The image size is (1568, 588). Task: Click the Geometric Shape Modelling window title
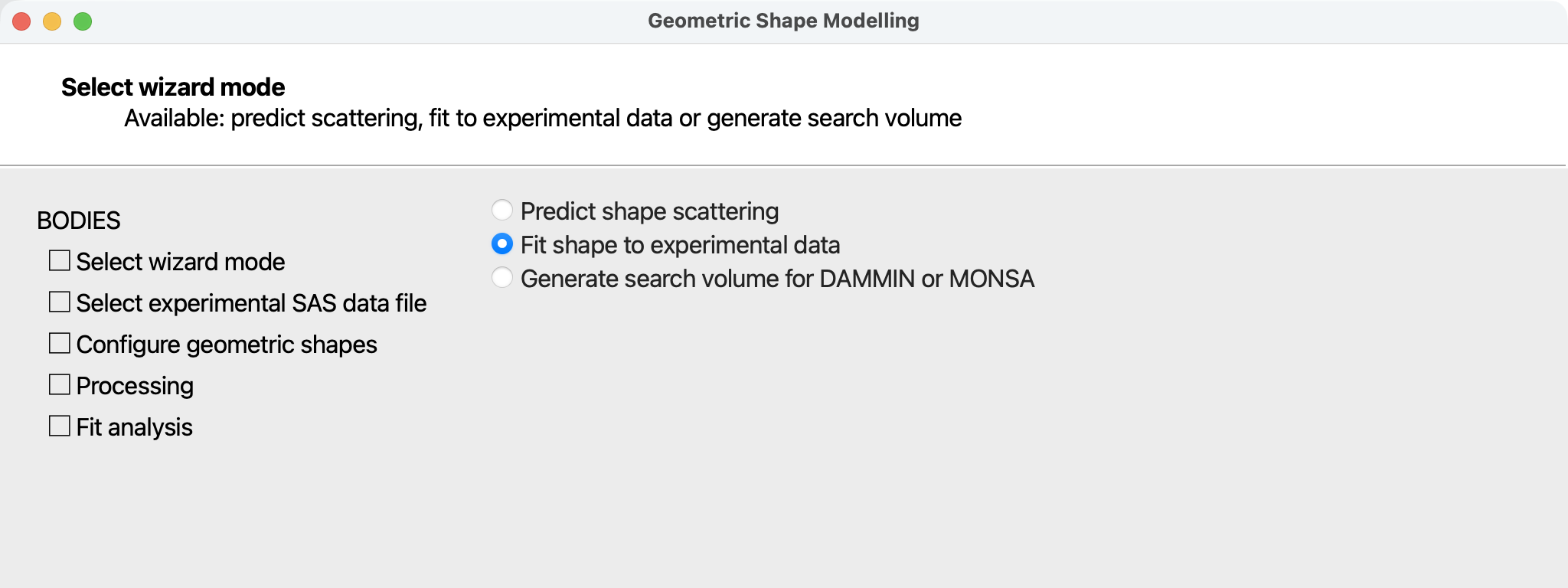point(783,21)
